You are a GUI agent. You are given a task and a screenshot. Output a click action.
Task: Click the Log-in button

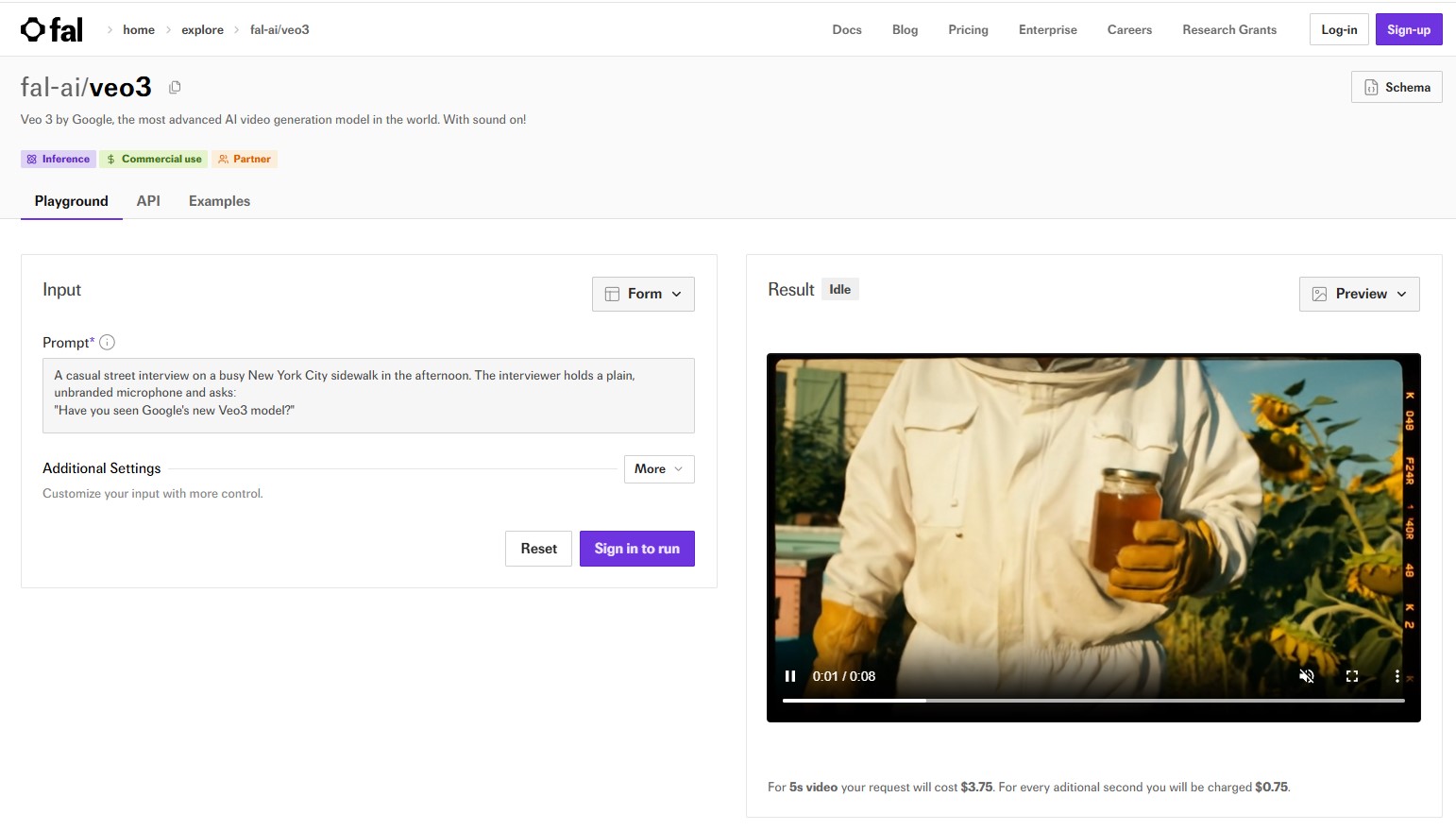1339,30
